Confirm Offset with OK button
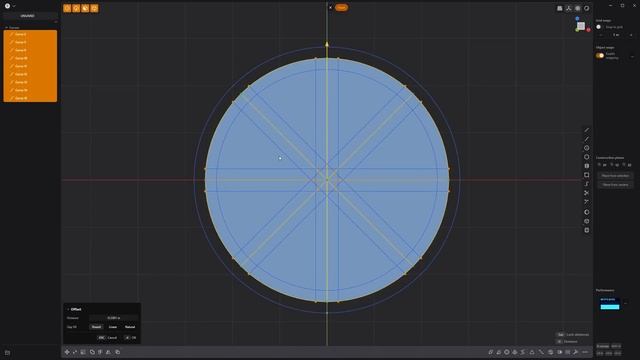The width and height of the screenshot is (640, 360). [131, 338]
